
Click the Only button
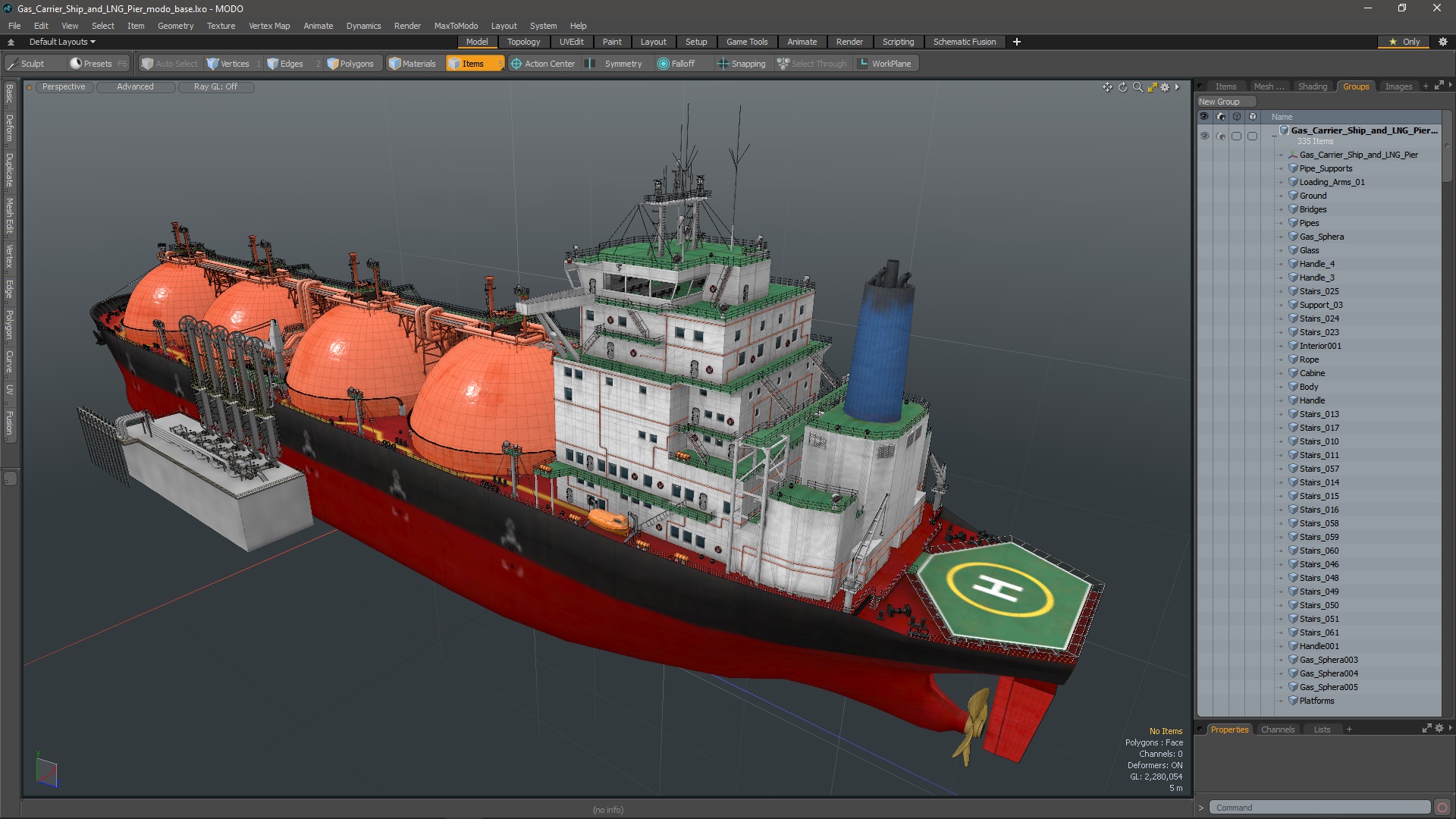click(1404, 42)
